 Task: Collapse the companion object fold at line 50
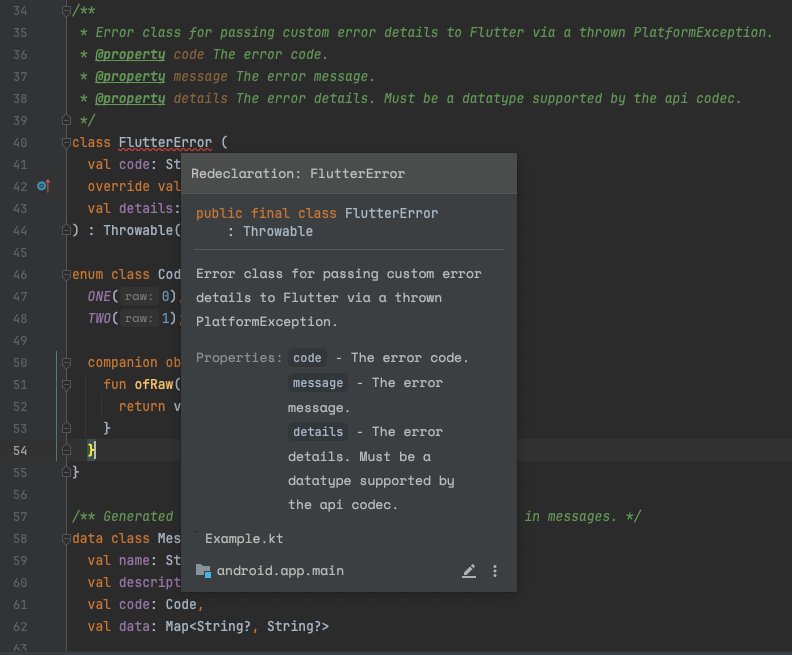click(66, 362)
